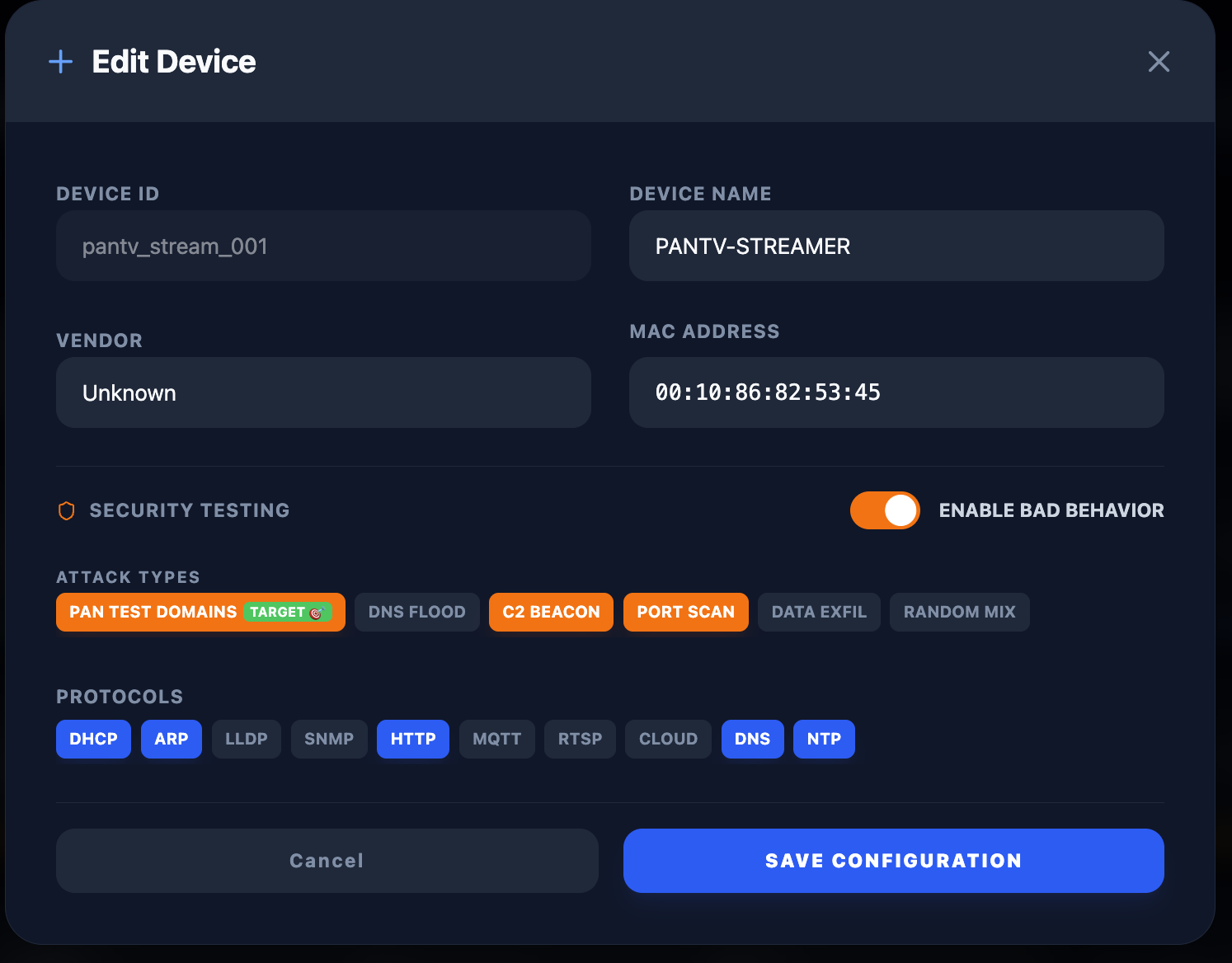Click the Device Name input field
Screen dimensions: 1232x963
pos(896,246)
